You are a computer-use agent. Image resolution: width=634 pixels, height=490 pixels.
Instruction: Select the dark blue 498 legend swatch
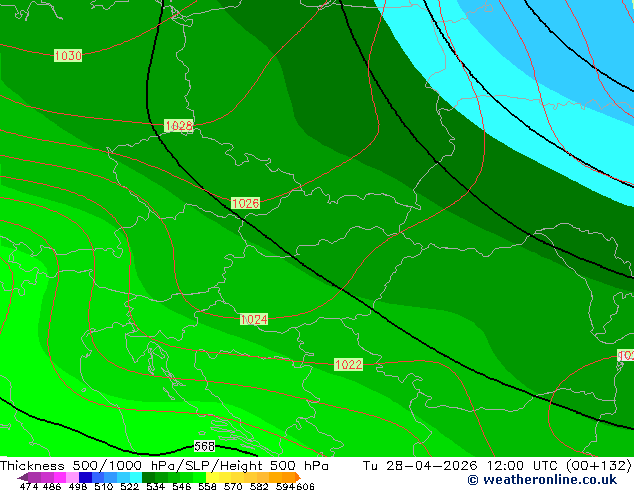pos(85,477)
